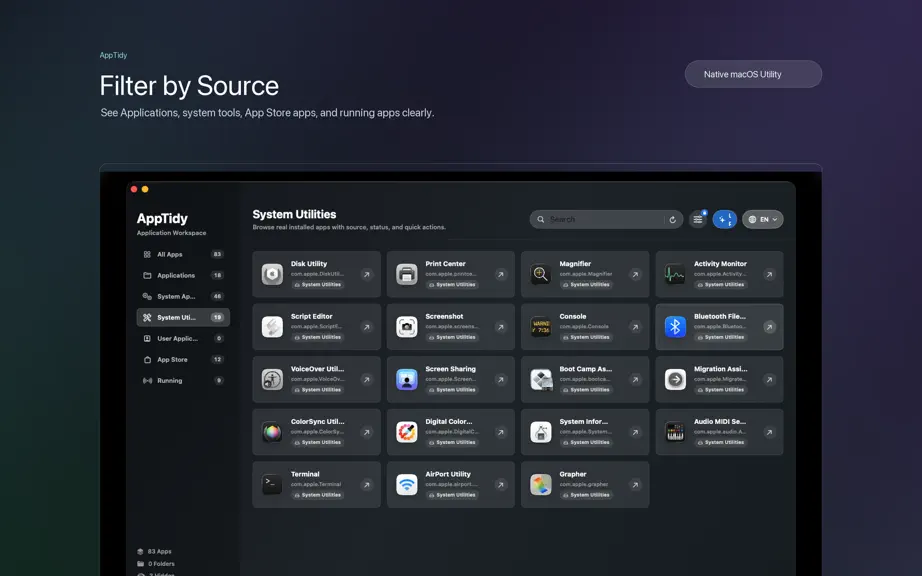Open Disk Utility app icon
The height and width of the screenshot is (576, 922).
[272, 274]
